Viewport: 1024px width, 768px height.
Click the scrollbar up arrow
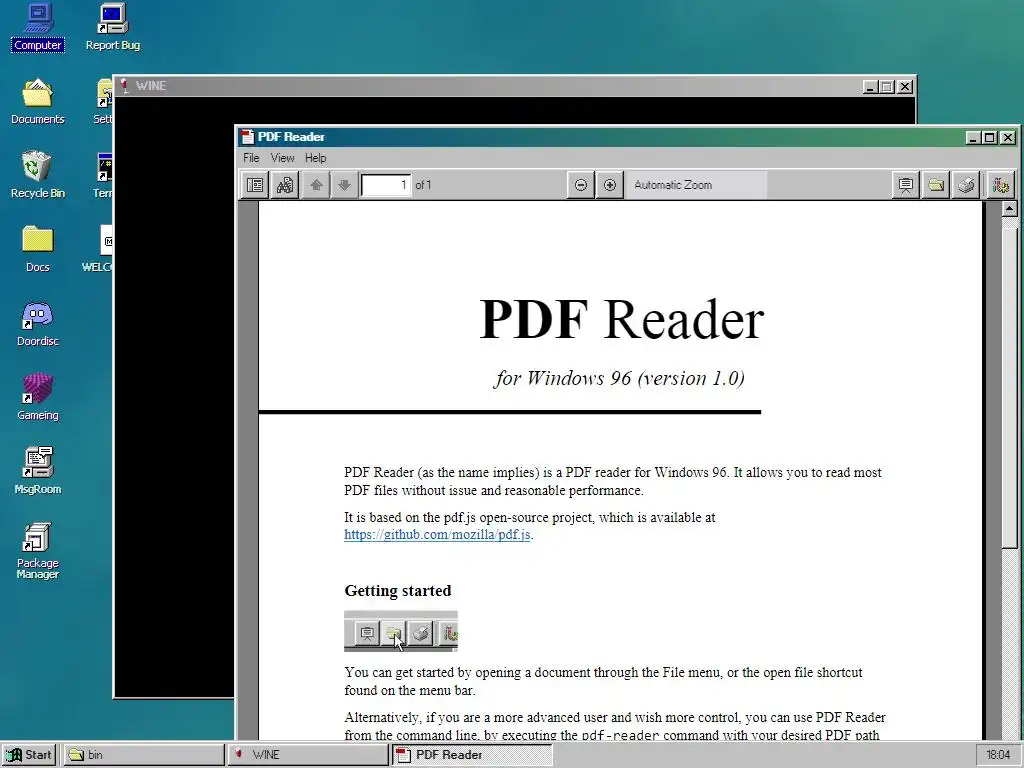[1010, 209]
